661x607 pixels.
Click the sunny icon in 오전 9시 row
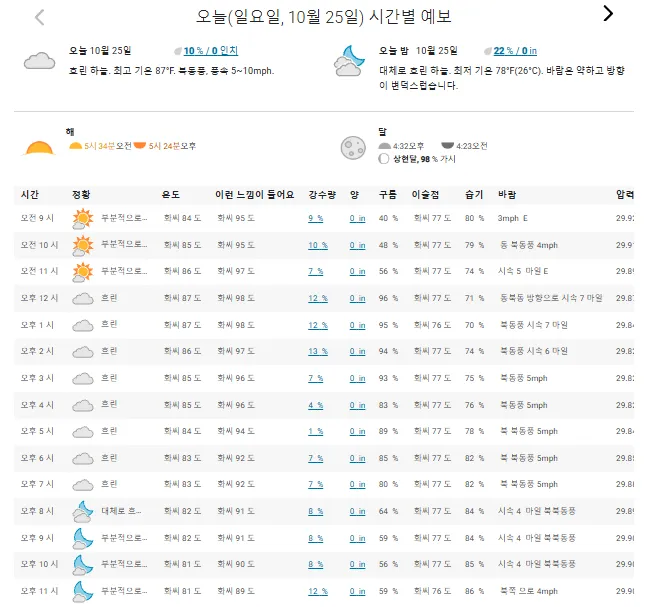(82, 218)
